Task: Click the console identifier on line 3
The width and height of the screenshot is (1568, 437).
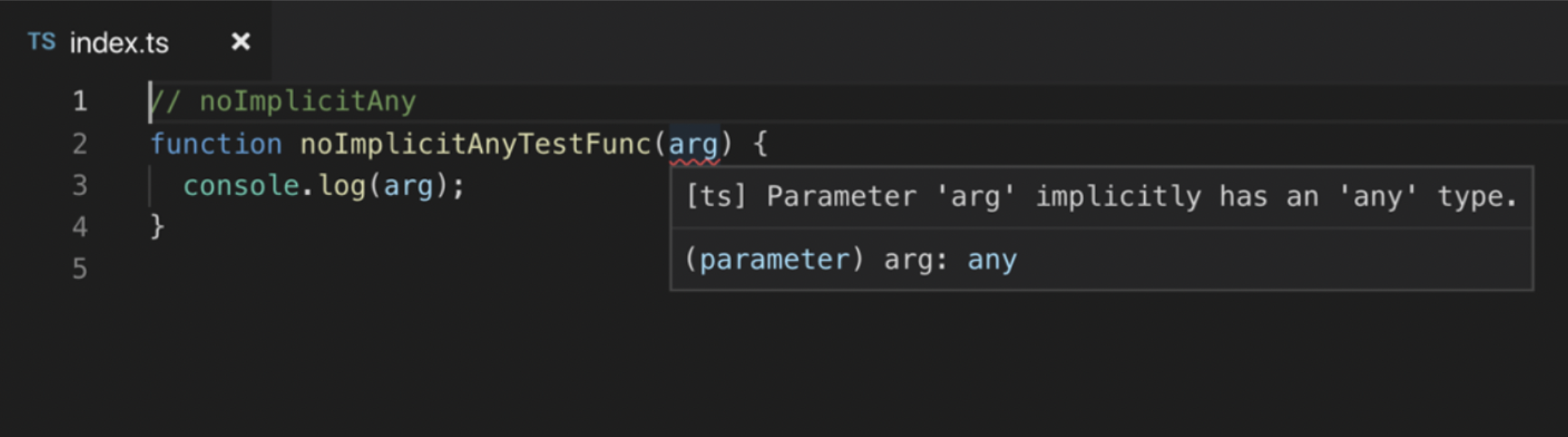Action: click(241, 186)
